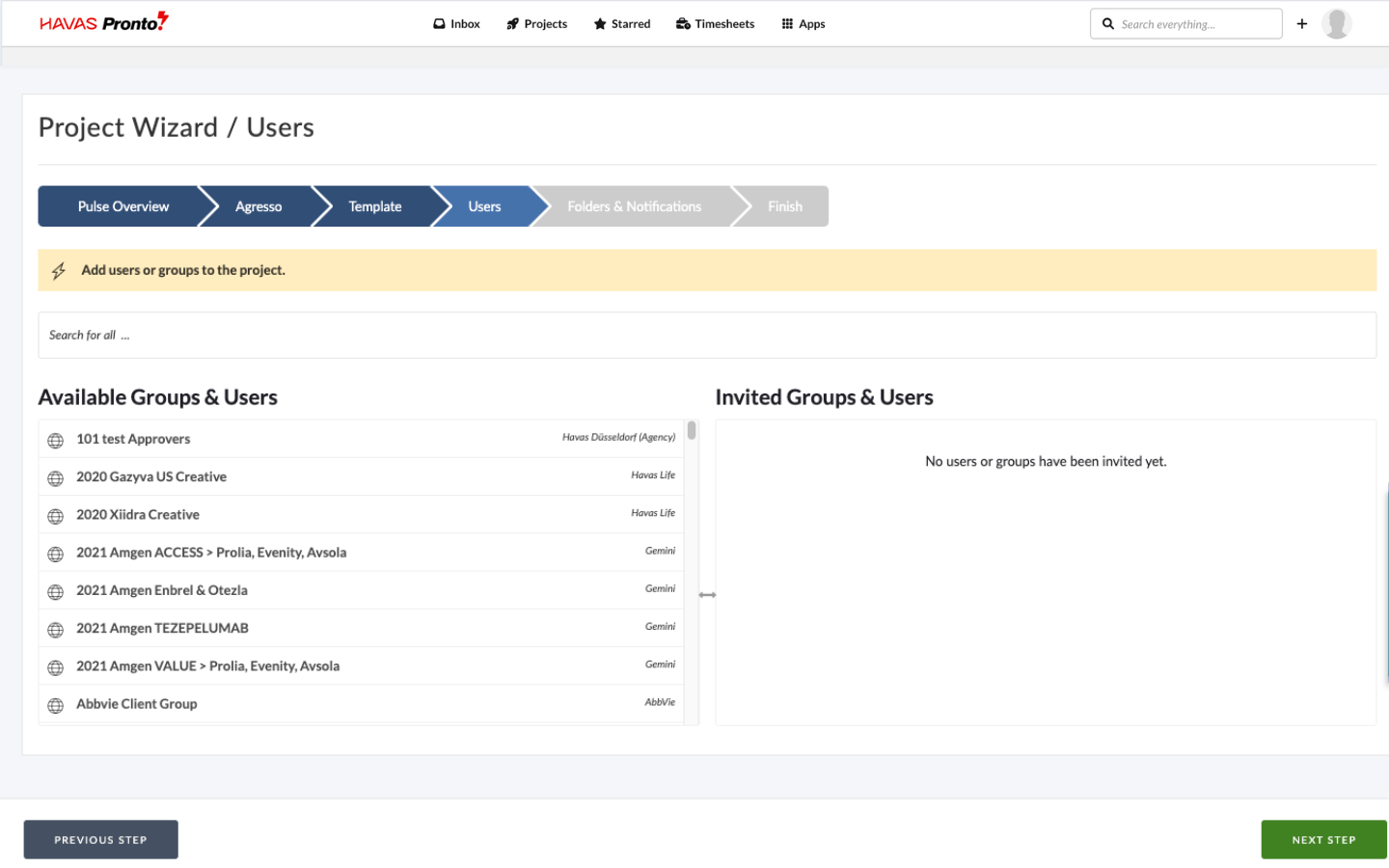This screenshot has height=868, width=1389.
Task: Go to Pulse Overview wizard step
Action: click(123, 206)
